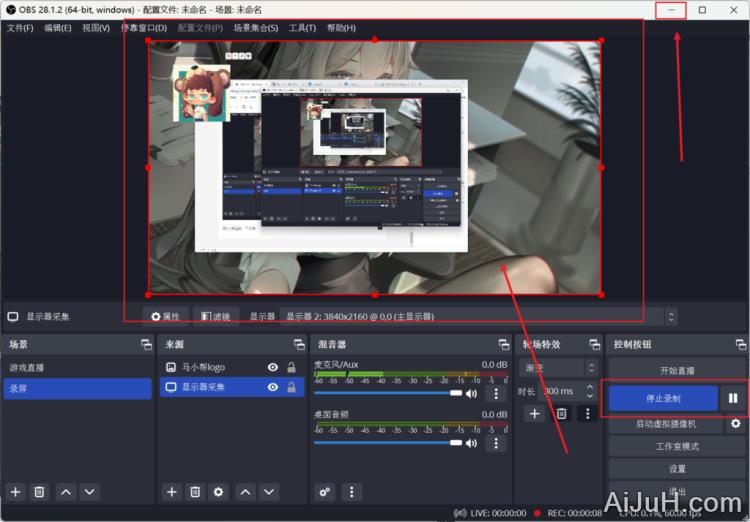Hide the 显示器采集 source with eye icon

click(272, 387)
